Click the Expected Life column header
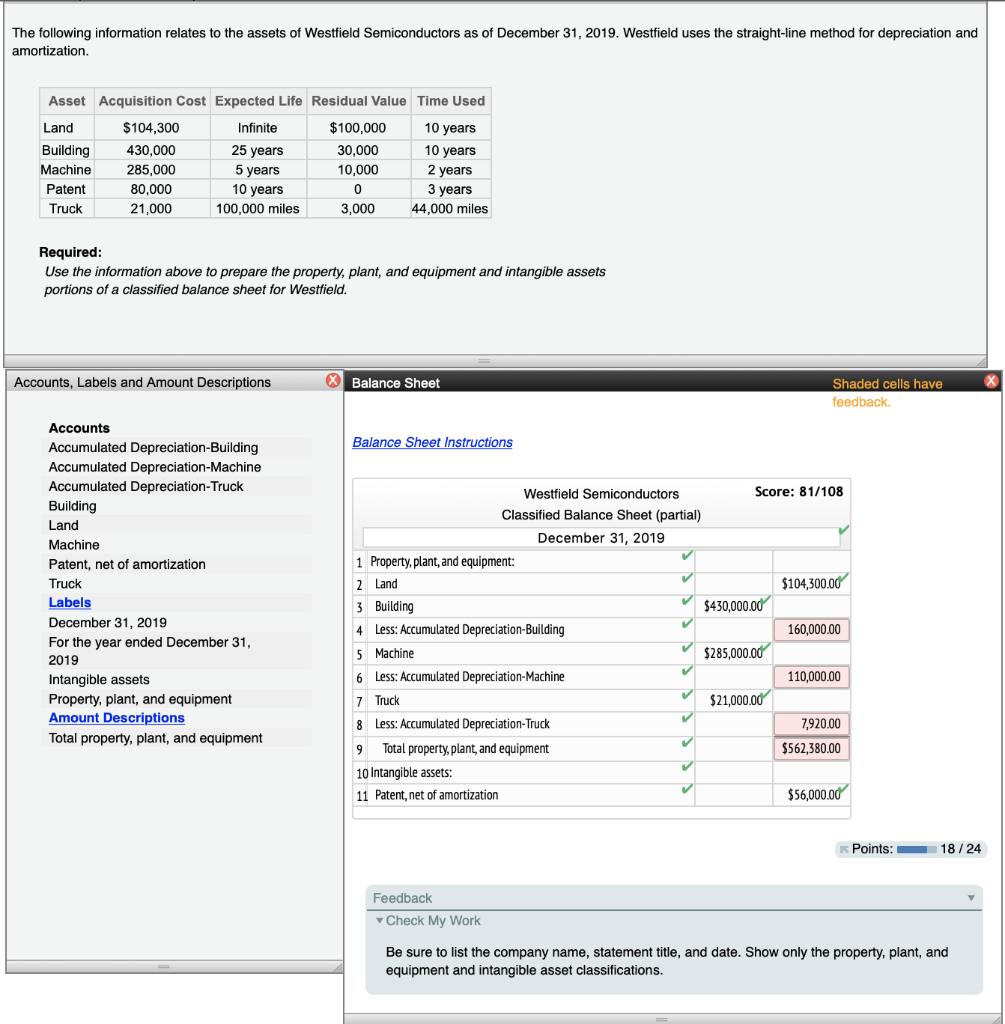The image size is (1005, 1024). point(259,101)
